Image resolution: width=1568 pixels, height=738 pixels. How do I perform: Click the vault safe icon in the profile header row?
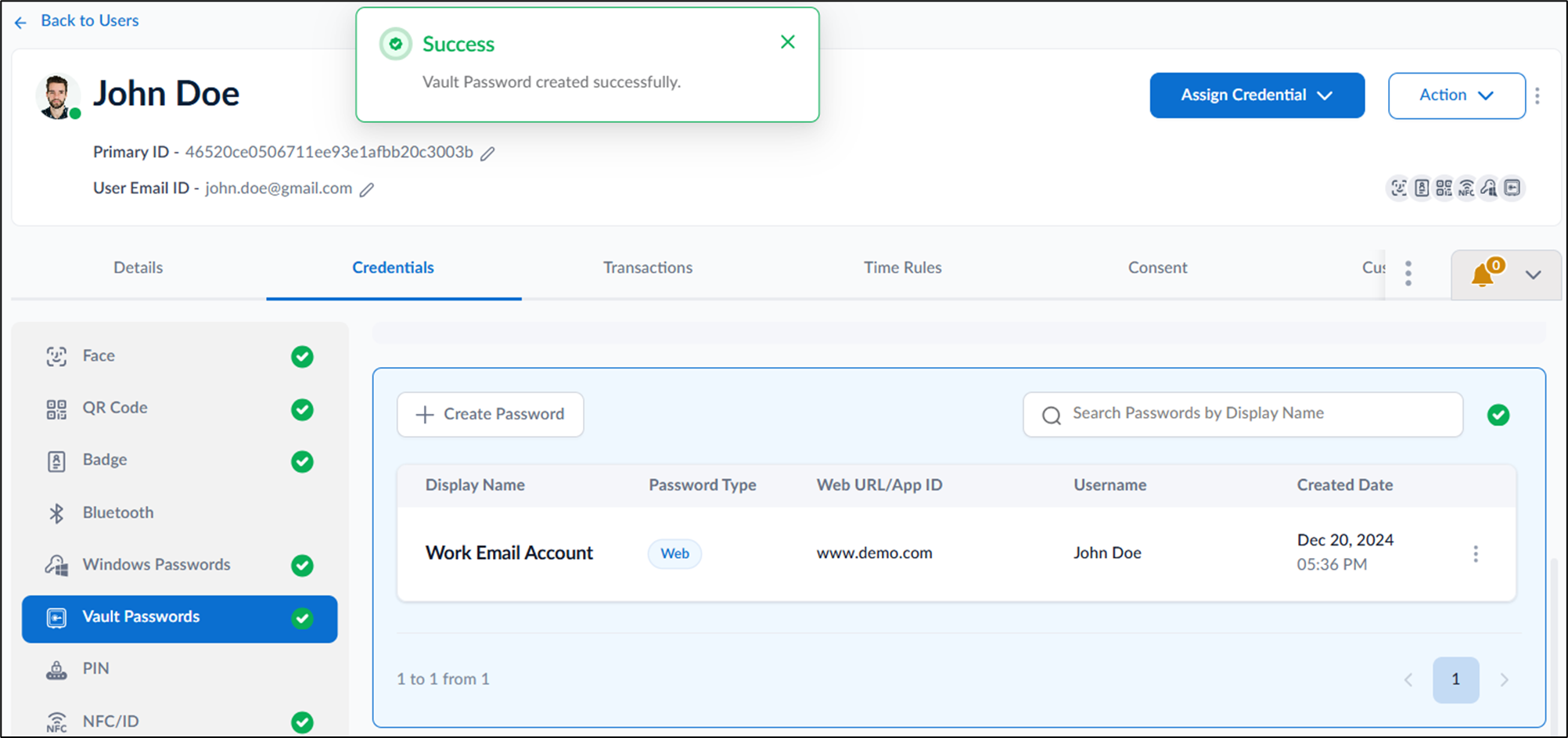[x=1512, y=188]
